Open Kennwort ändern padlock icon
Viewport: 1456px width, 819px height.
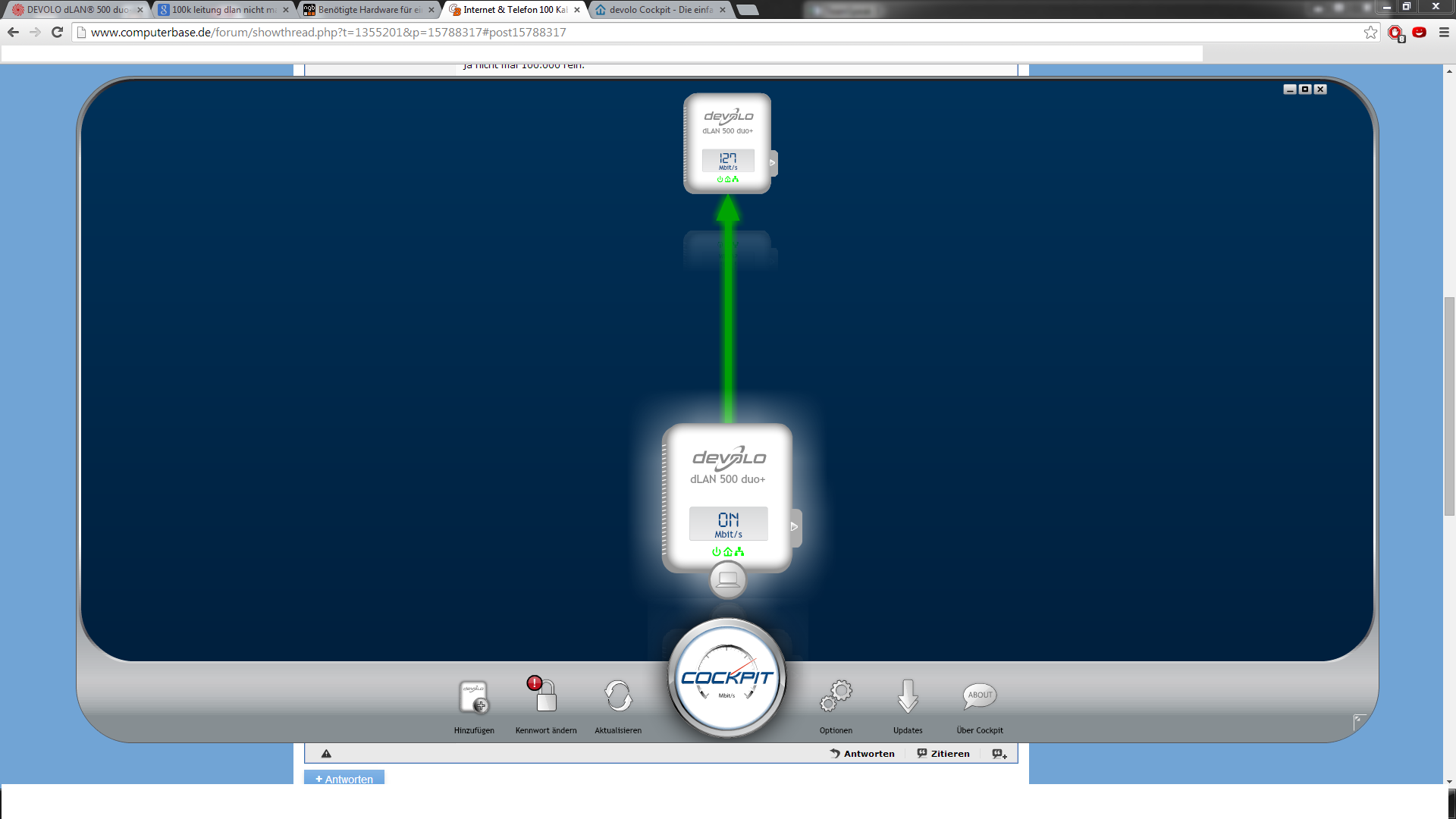545,695
